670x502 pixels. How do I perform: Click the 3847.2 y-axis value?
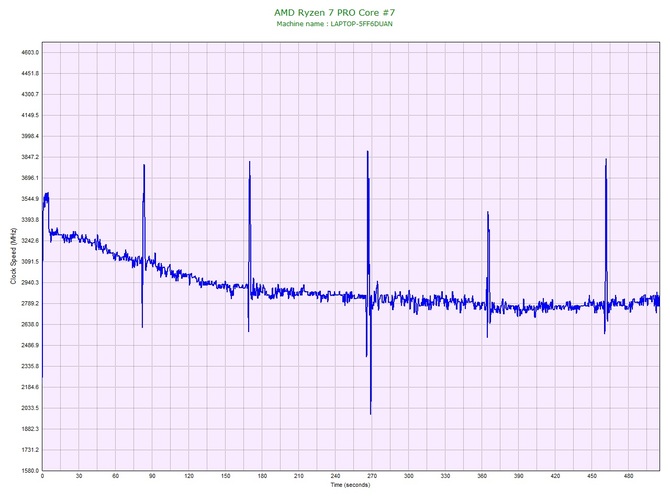30,157
